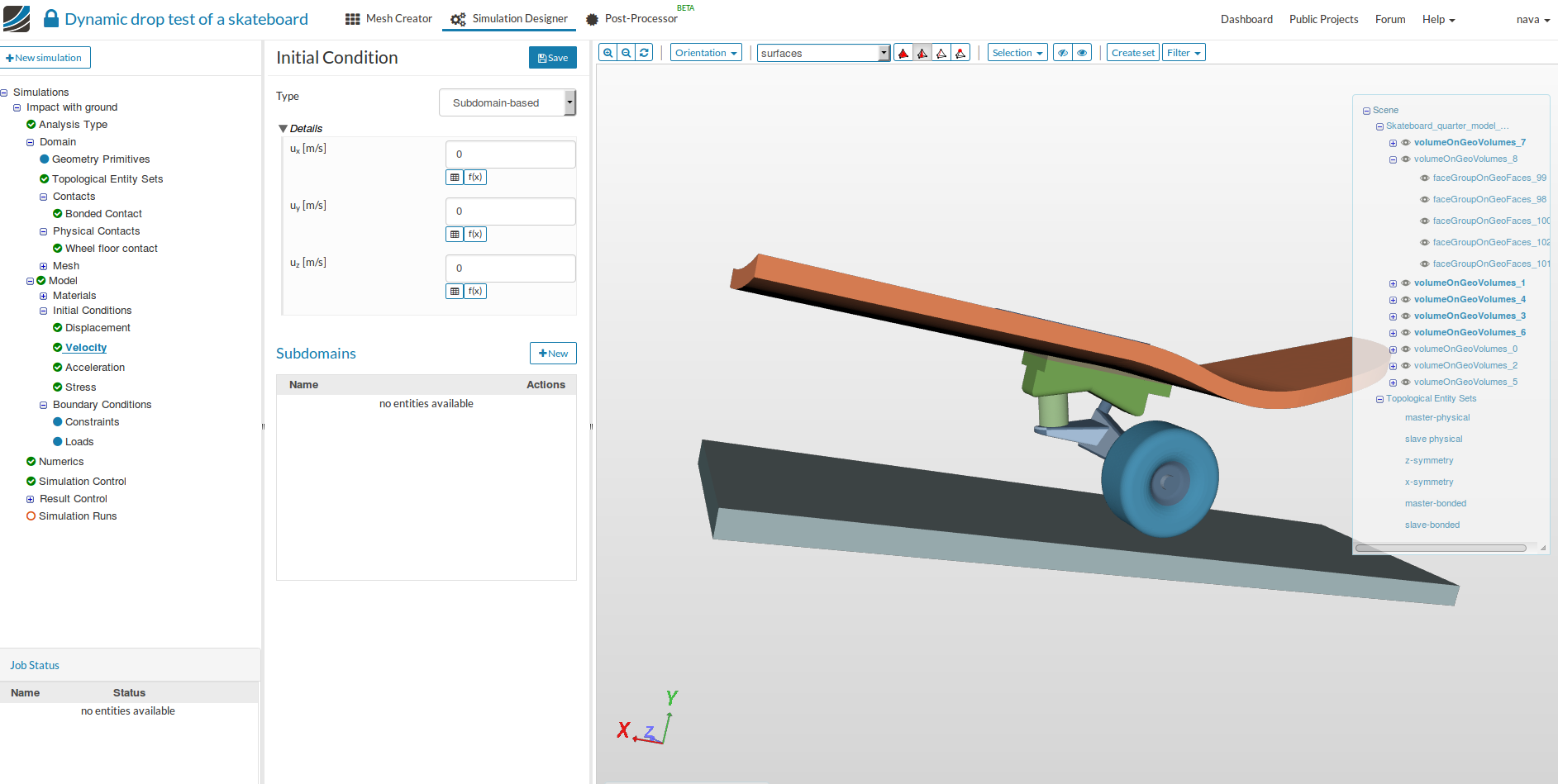Expand the Mesh tree node
The height and width of the screenshot is (784, 1558).
43,266
